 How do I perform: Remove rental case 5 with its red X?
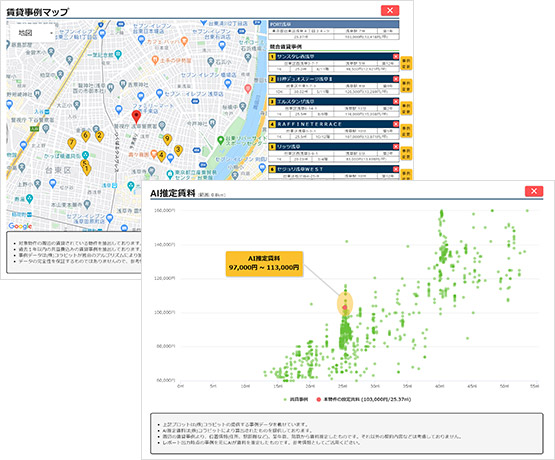click(x=396, y=146)
